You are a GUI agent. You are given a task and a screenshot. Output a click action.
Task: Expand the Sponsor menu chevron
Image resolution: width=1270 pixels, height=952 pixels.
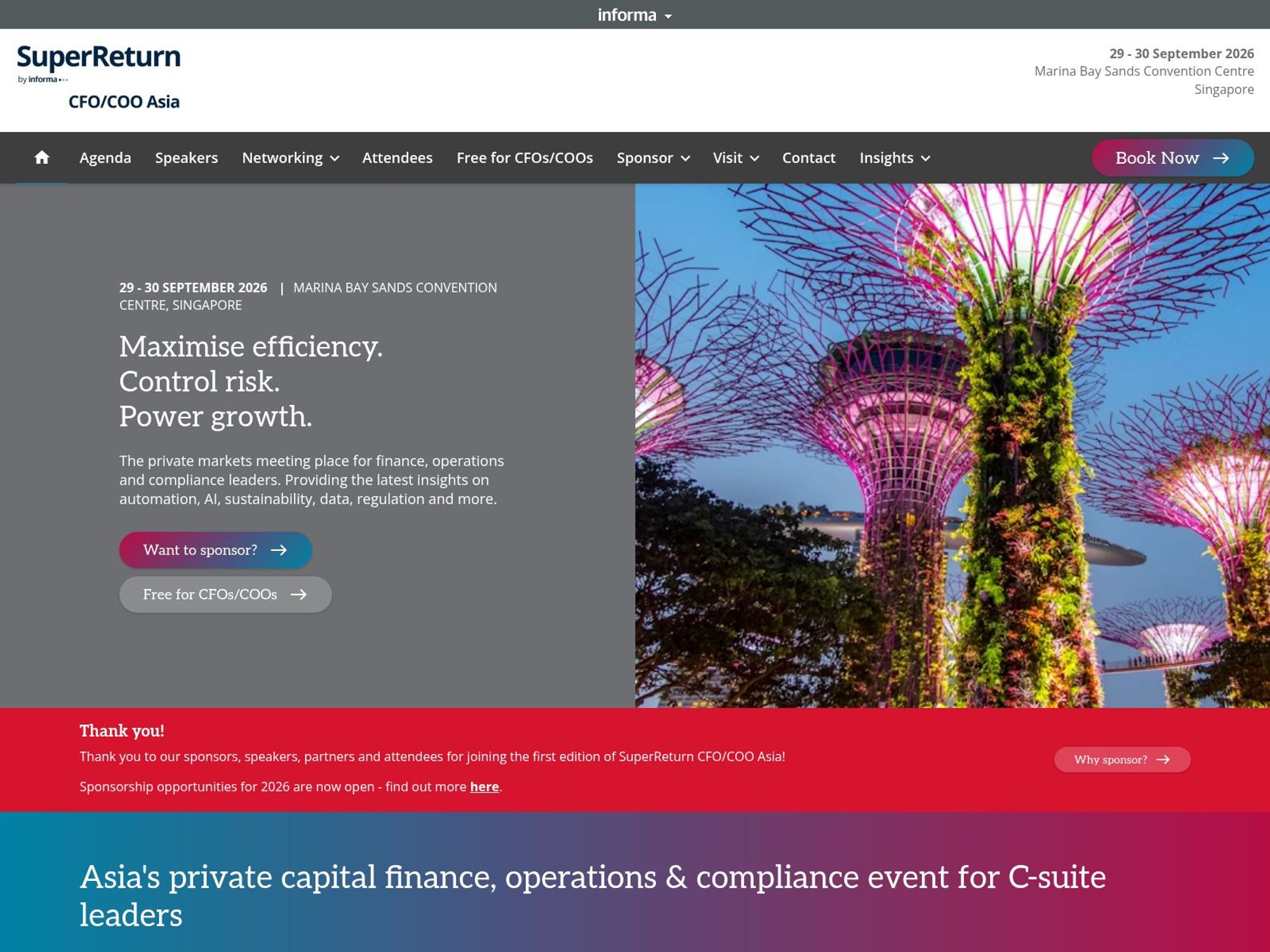click(x=685, y=159)
